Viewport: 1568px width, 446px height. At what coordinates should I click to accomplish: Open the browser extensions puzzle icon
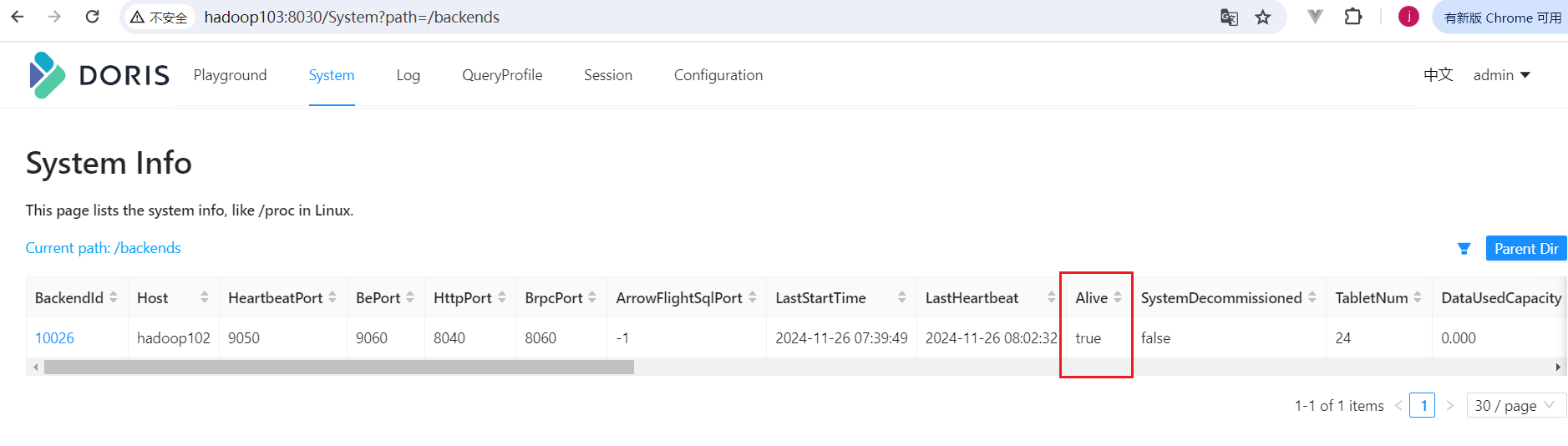click(x=1353, y=17)
